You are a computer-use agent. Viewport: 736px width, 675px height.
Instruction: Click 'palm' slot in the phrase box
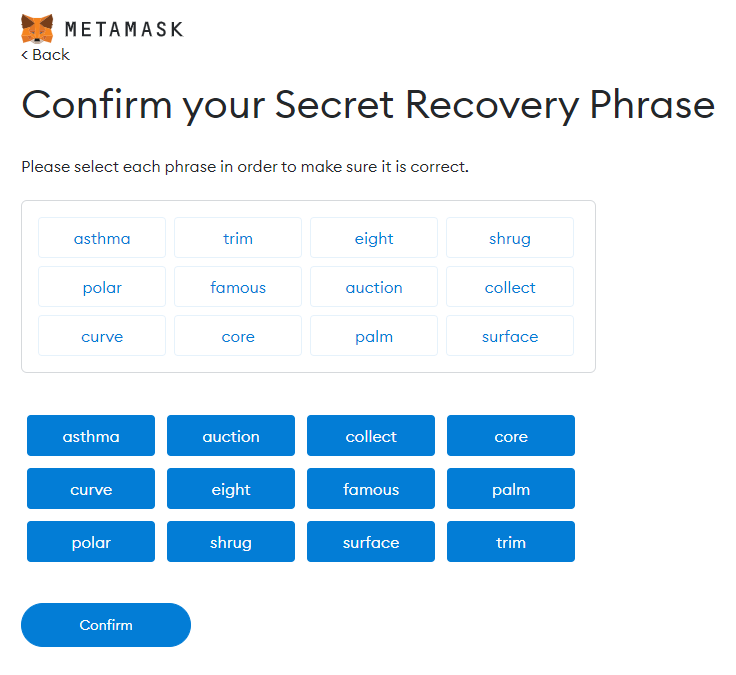(374, 336)
